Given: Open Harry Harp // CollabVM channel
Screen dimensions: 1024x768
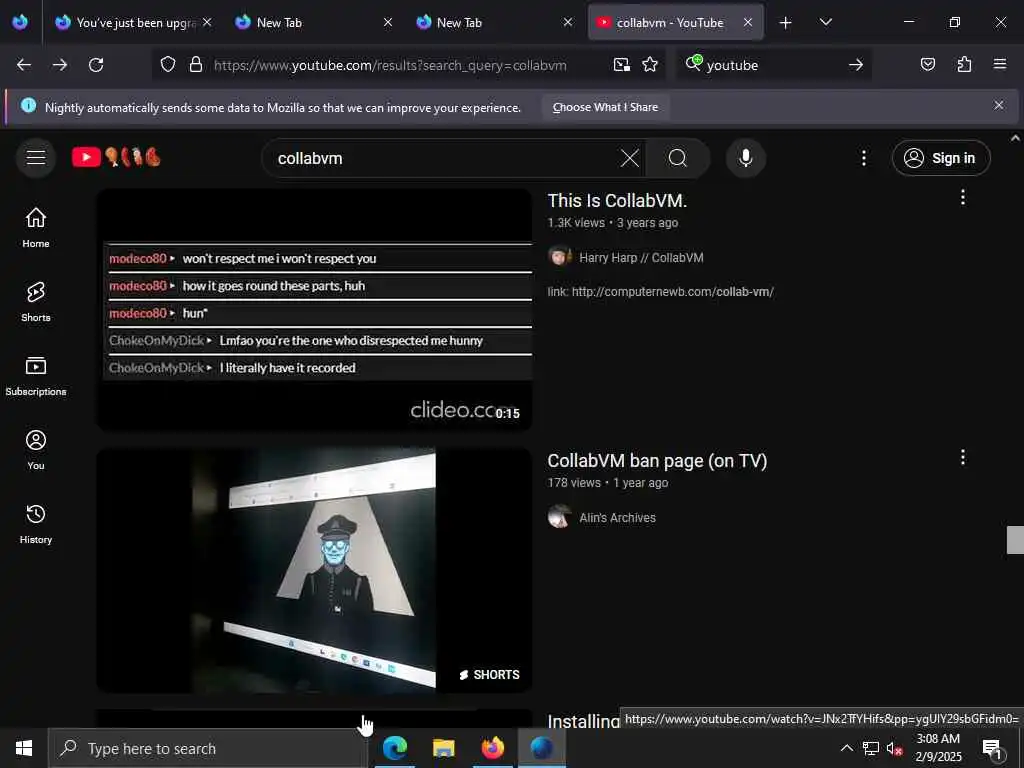Looking at the screenshot, I should [x=641, y=257].
